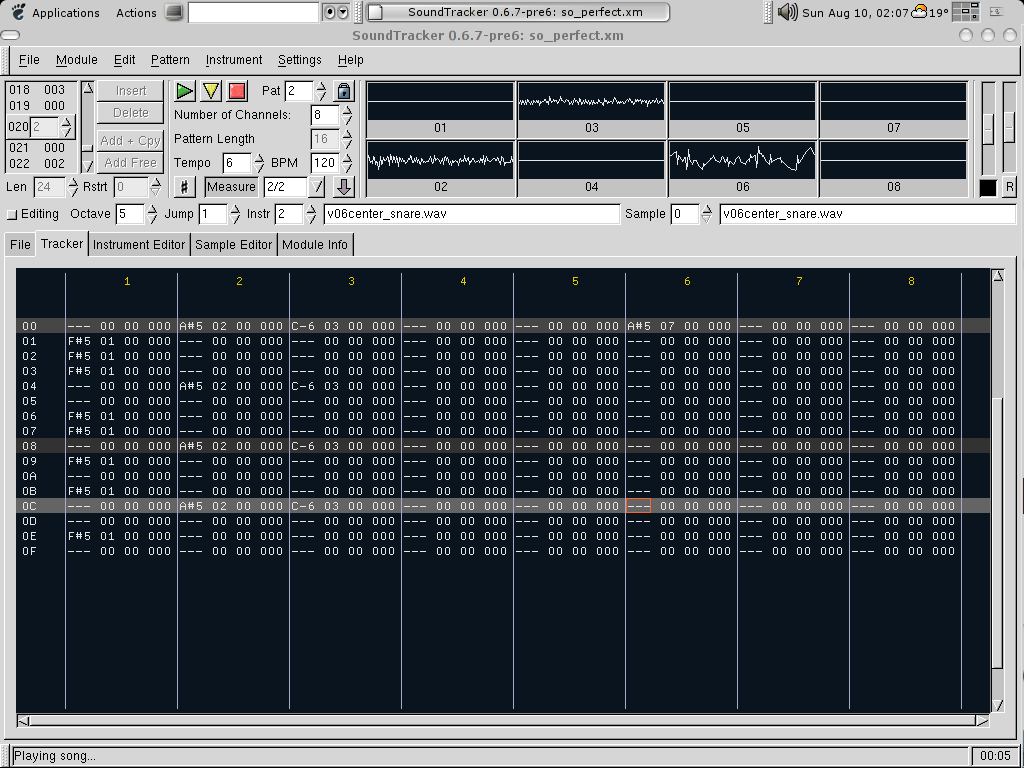Screen dimensions: 1024x768
Task: Open the workspace switcher grid in panel
Action: 966,12
